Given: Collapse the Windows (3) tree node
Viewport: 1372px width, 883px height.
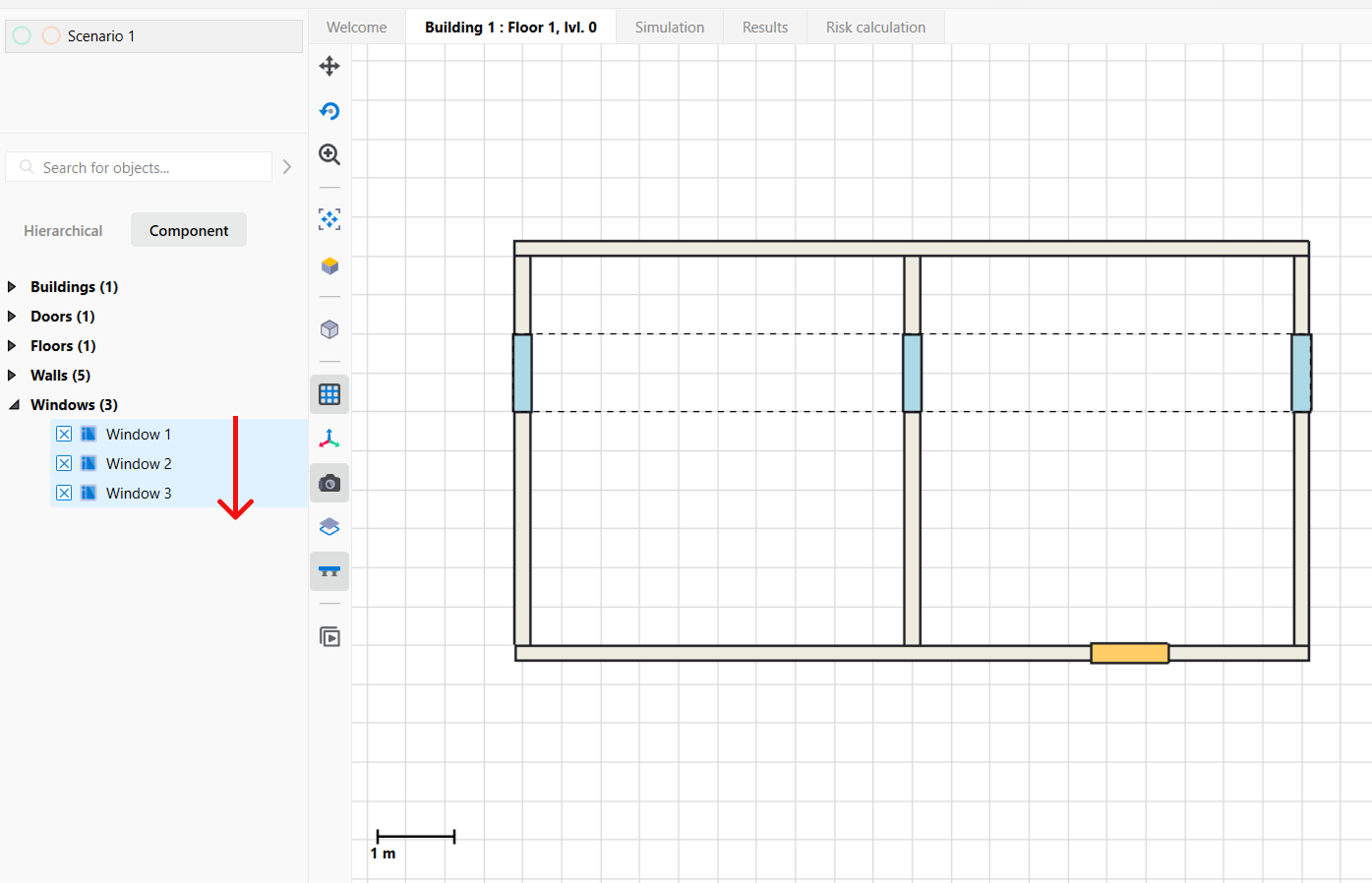Looking at the screenshot, I should point(14,405).
